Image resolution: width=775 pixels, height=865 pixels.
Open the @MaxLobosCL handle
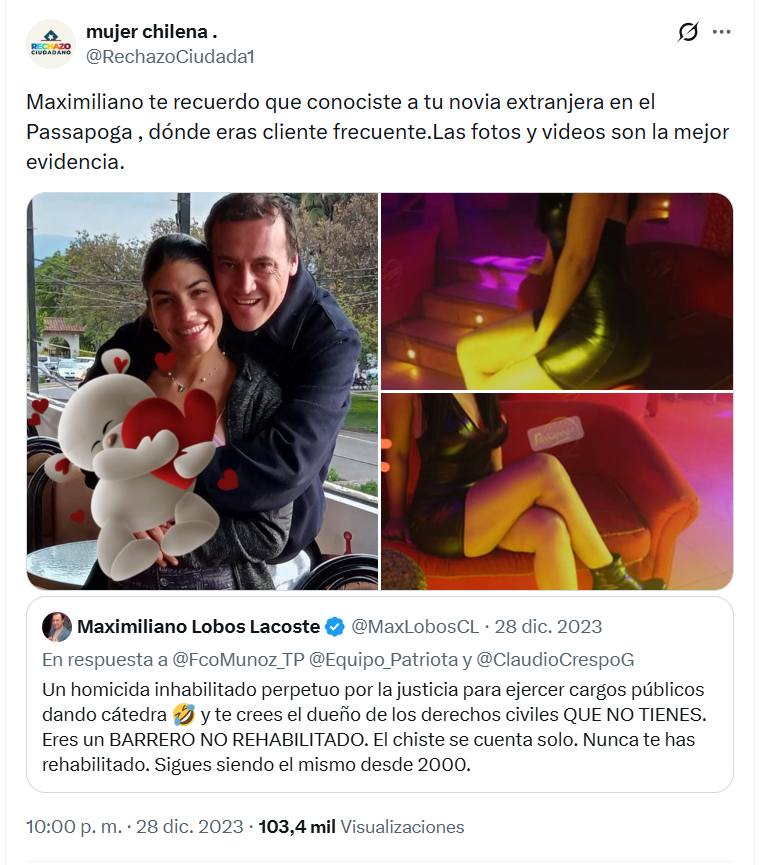click(x=415, y=627)
